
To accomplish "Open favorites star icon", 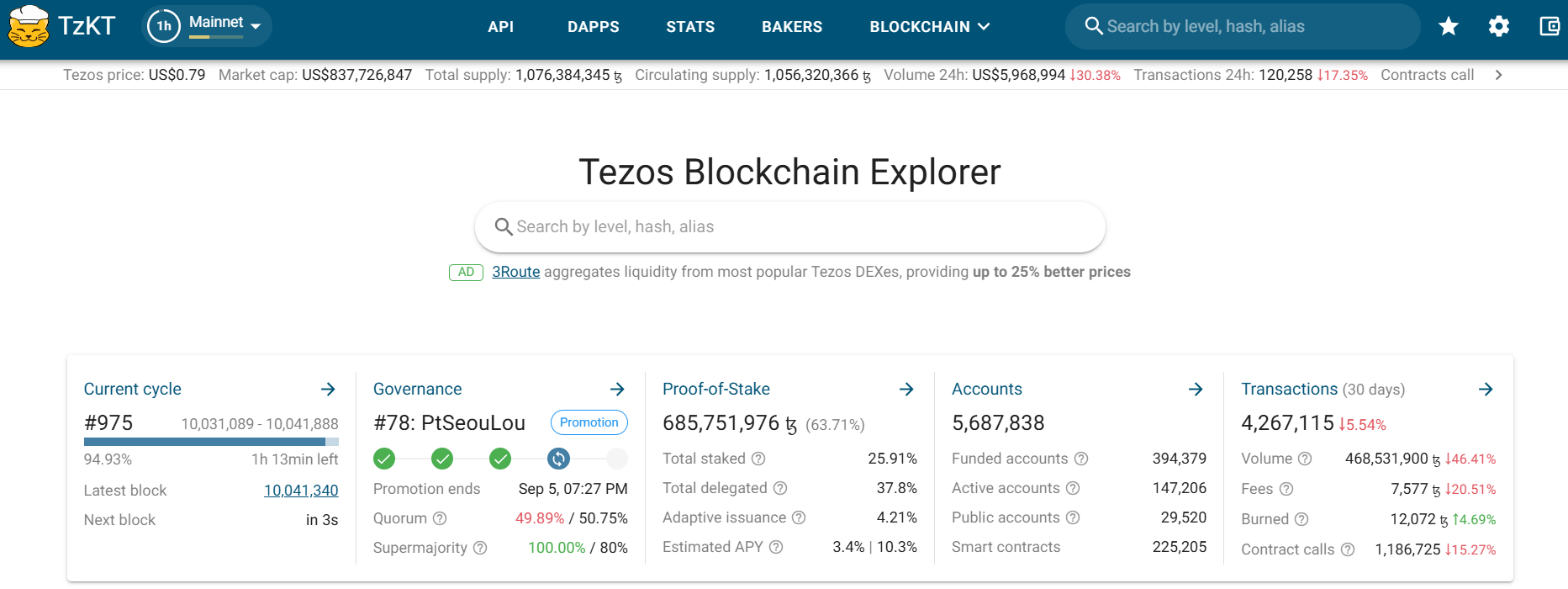I will pyautogui.click(x=1448, y=27).
